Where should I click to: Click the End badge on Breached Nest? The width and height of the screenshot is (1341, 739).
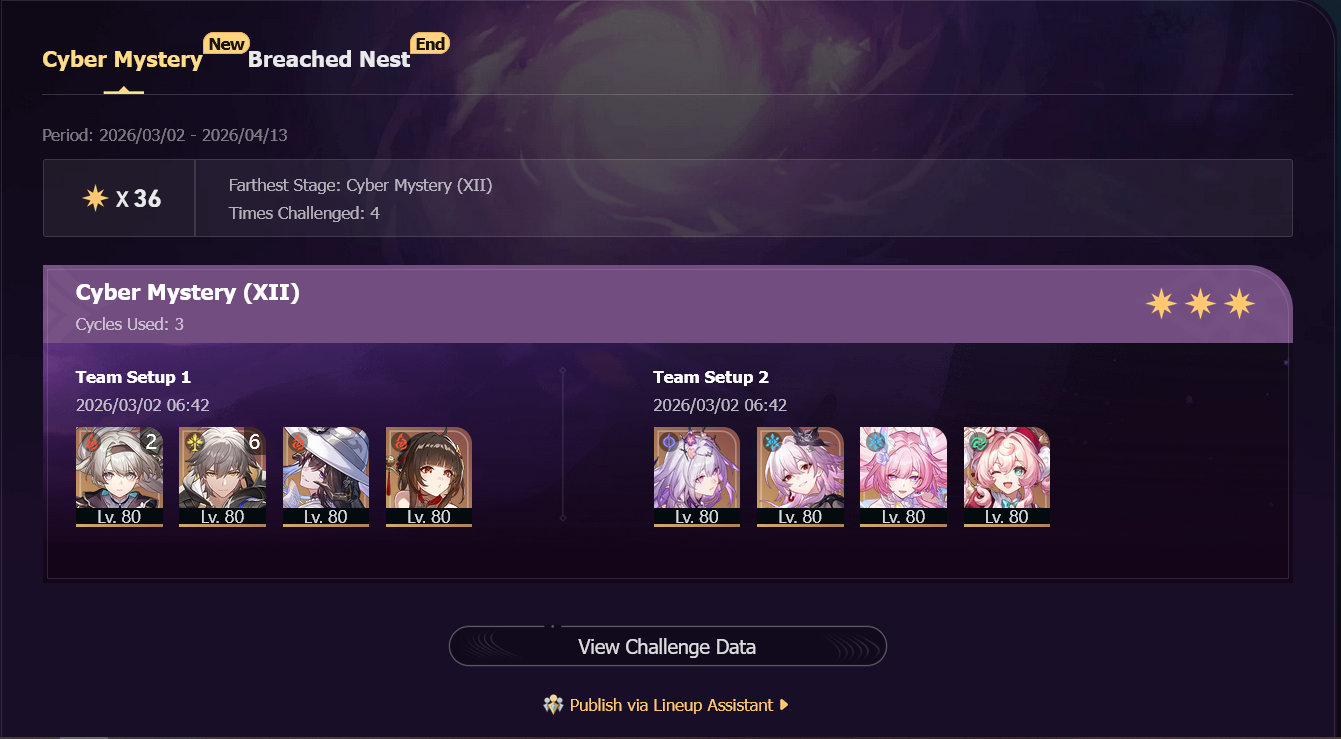(x=430, y=44)
